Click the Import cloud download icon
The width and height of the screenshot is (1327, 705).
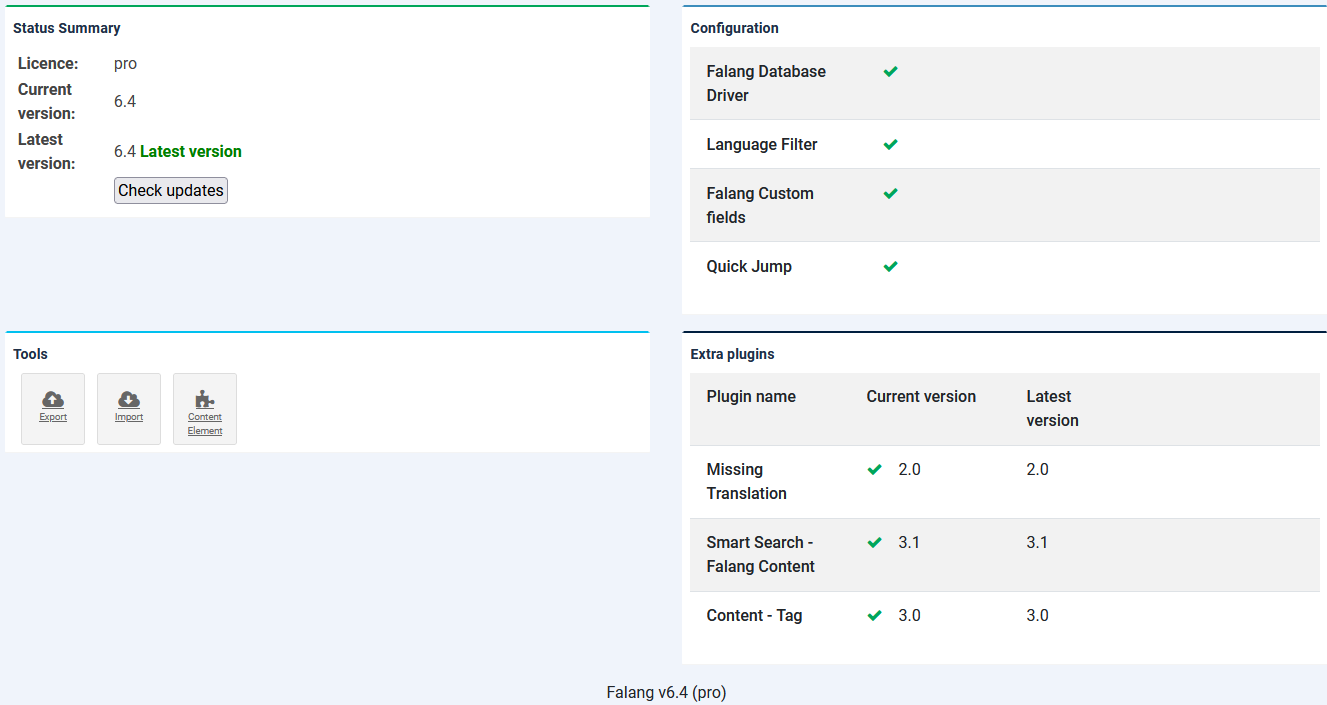point(129,400)
